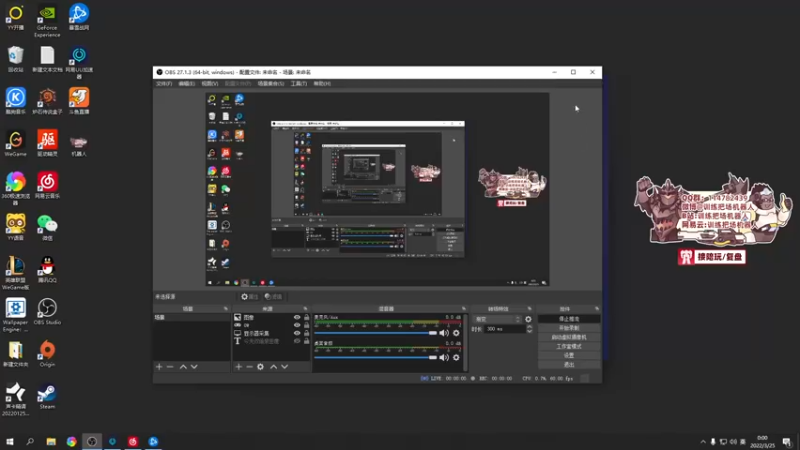800x450 pixels.
Task: Click the transition duration 300 ms field
Action: [x=505, y=329]
